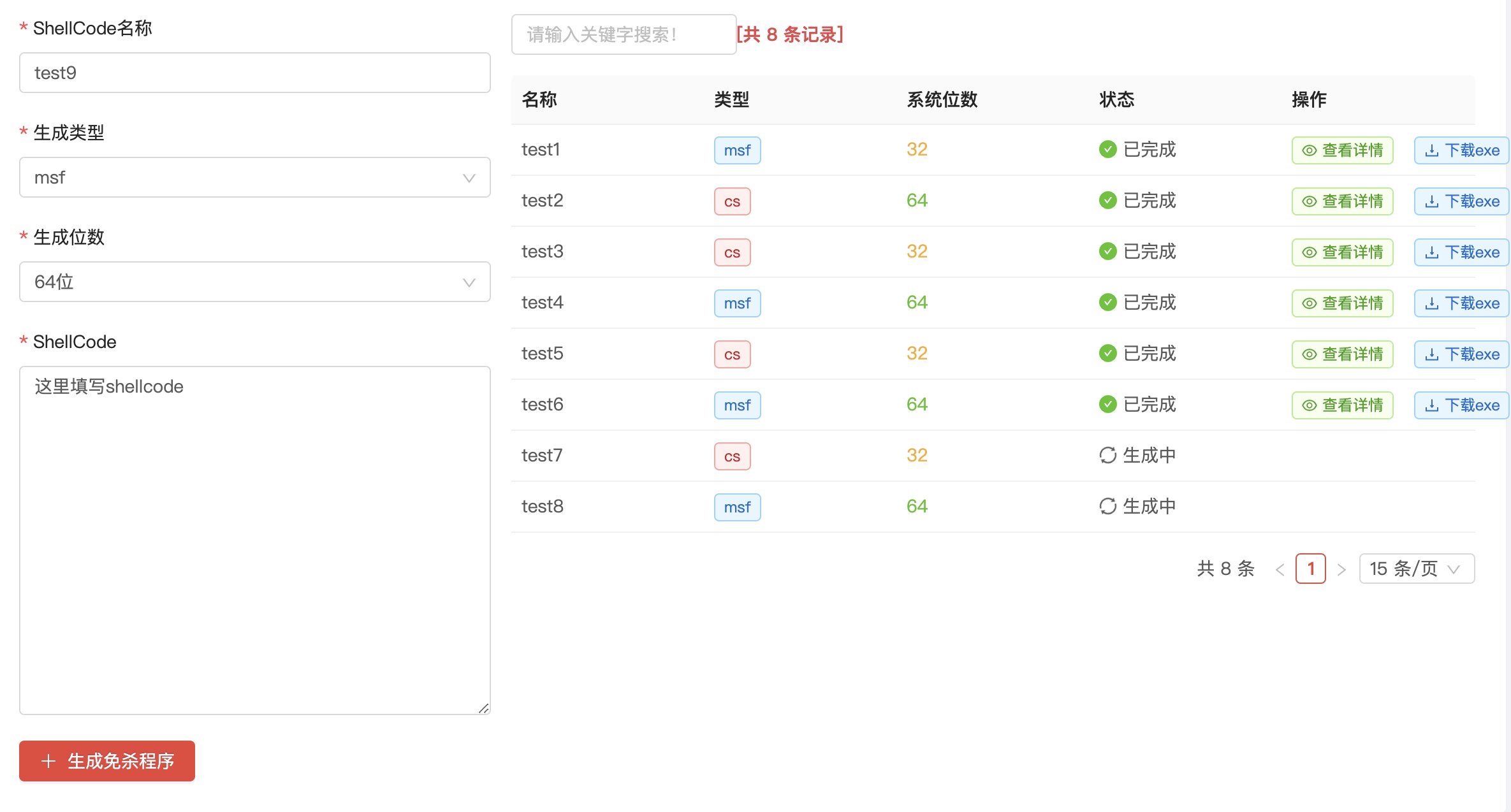Click the ShellCode textarea field
The width and height of the screenshot is (1511, 812).
pos(254,539)
